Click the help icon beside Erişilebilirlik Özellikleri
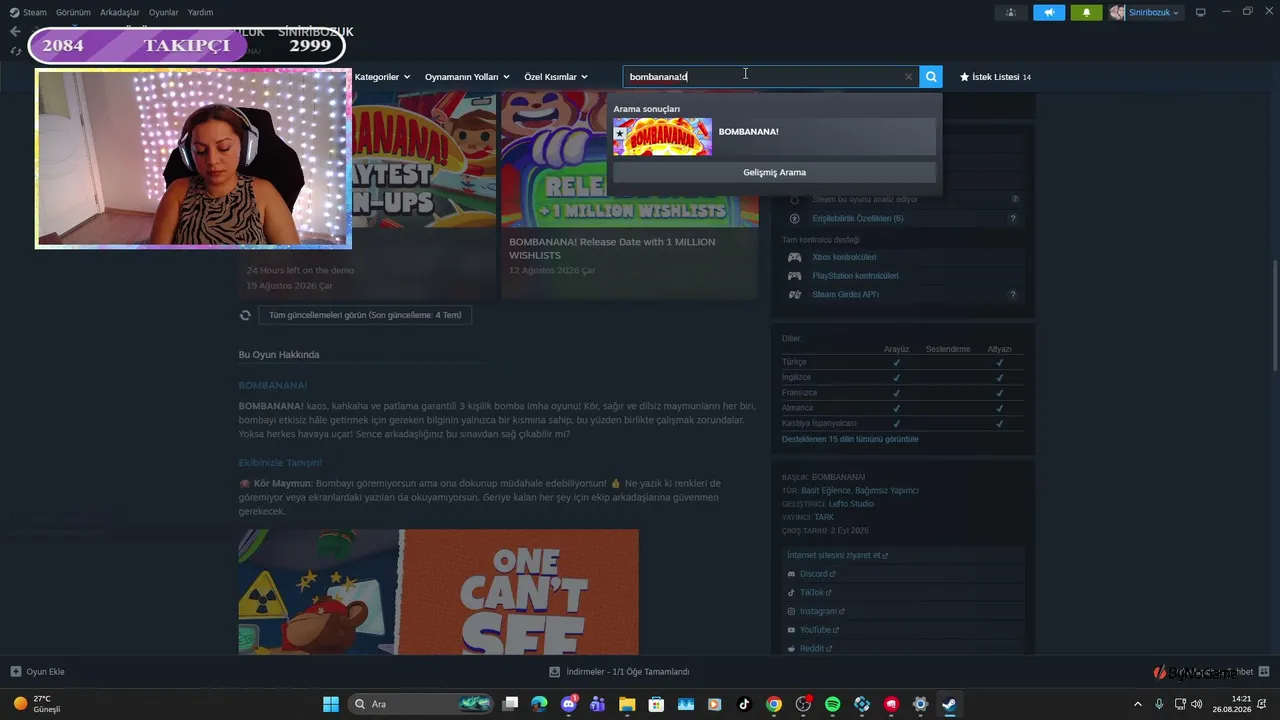 tap(1013, 218)
